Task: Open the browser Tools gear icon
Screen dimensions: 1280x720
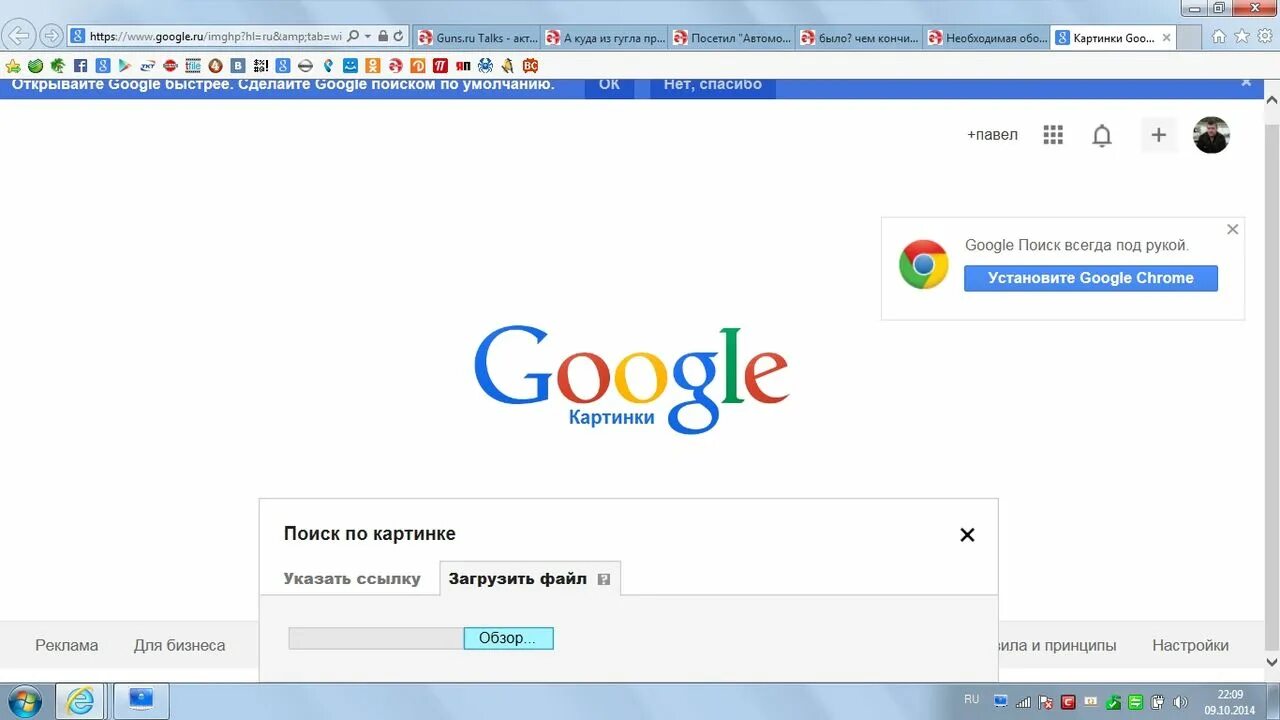Action: point(1266,36)
